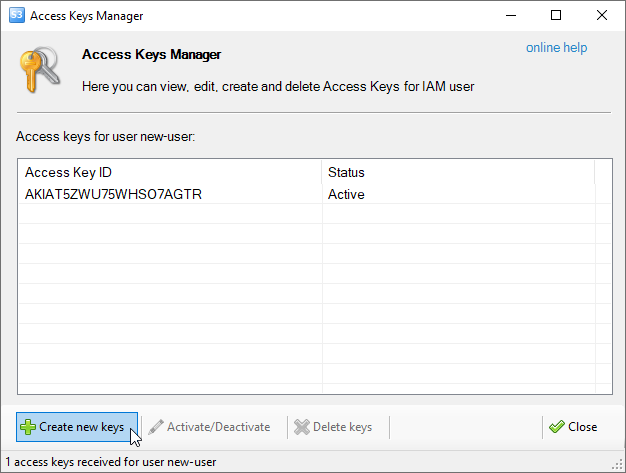Maximize the Access Keys Manager window
This screenshot has width=626, height=473.
[556, 16]
